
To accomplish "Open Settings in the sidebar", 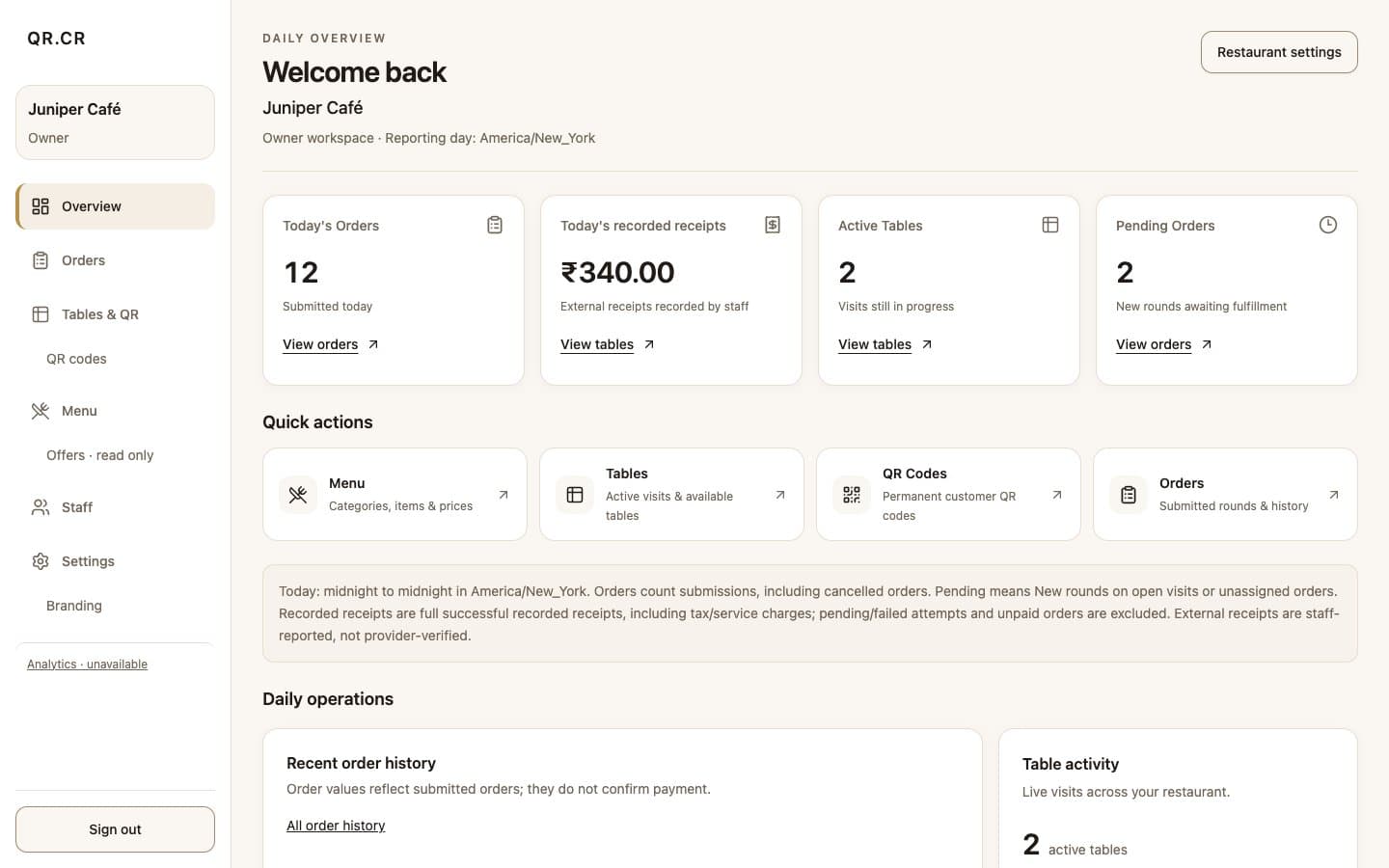I will click(115, 561).
